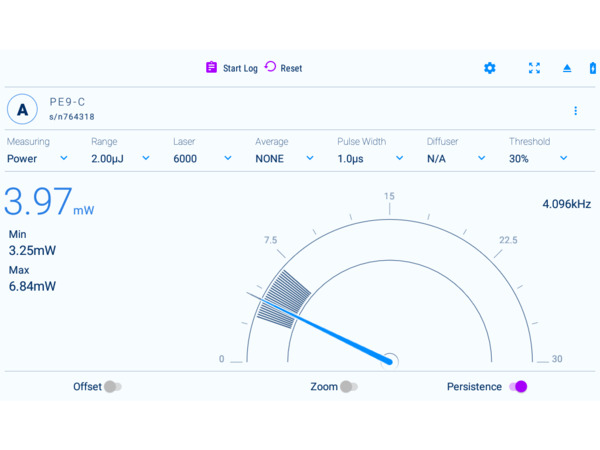Select the channel A circle badge
Screen dimensions: 600x450
pos(22,110)
